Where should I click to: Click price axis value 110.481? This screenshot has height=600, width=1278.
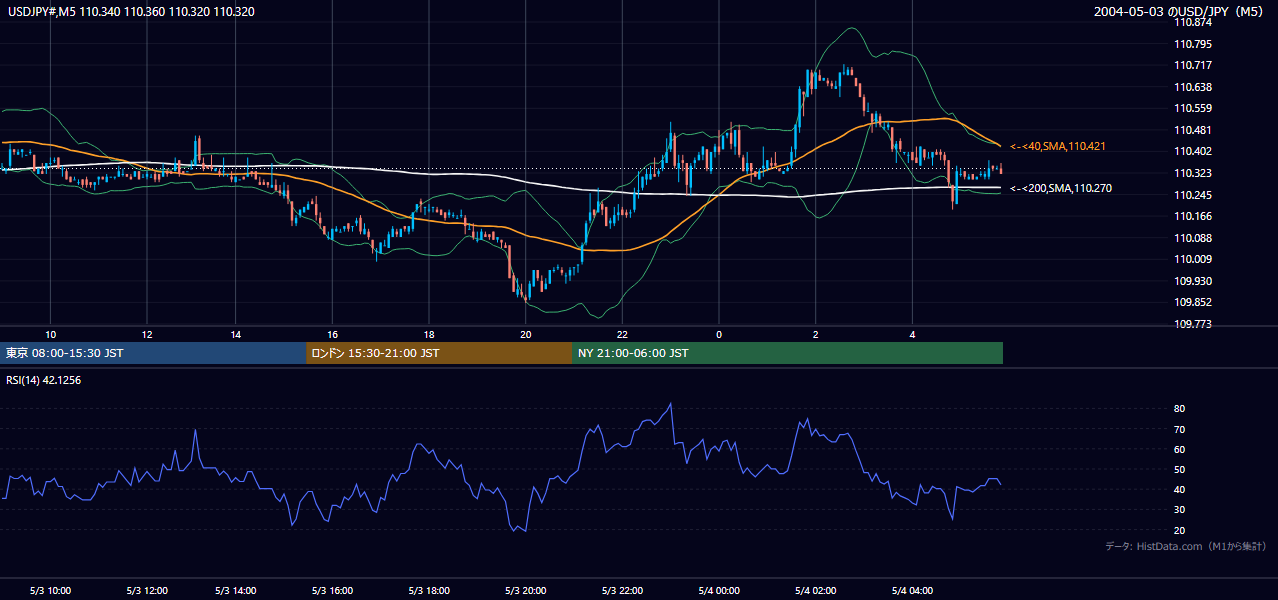click(x=1193, y=130)
